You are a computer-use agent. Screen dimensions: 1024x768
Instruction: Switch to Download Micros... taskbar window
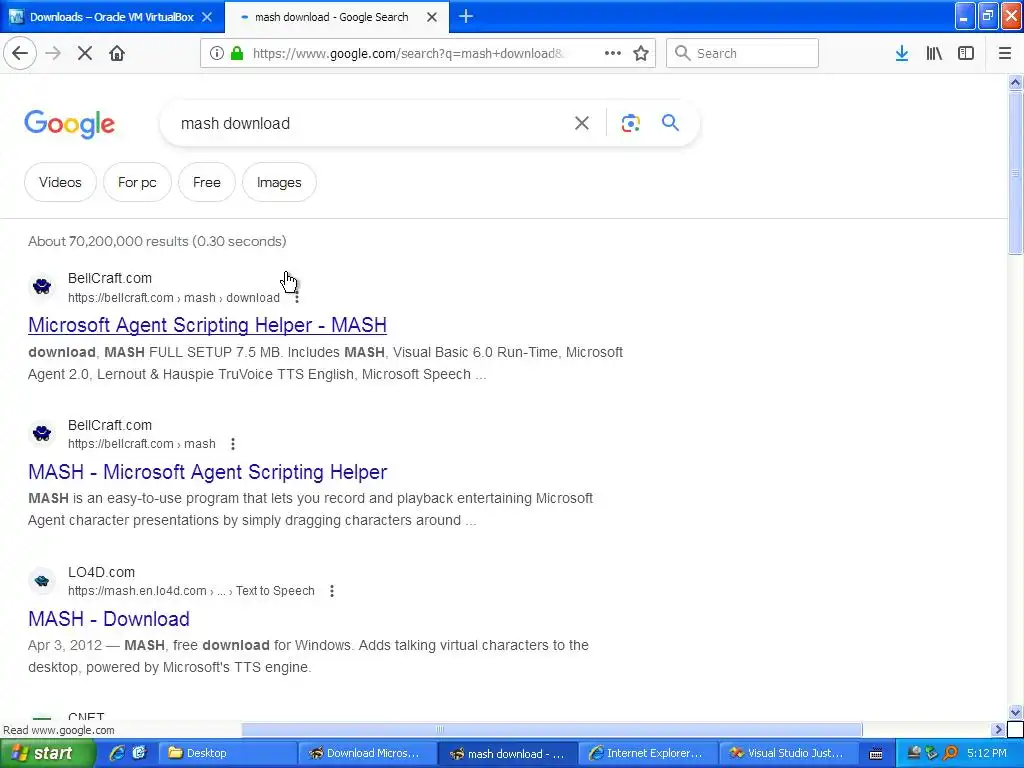(x=368, y=753)
